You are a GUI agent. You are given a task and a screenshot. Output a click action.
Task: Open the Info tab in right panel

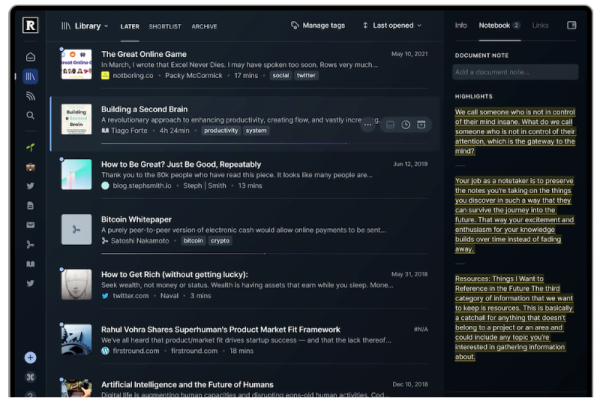point(461,25)
